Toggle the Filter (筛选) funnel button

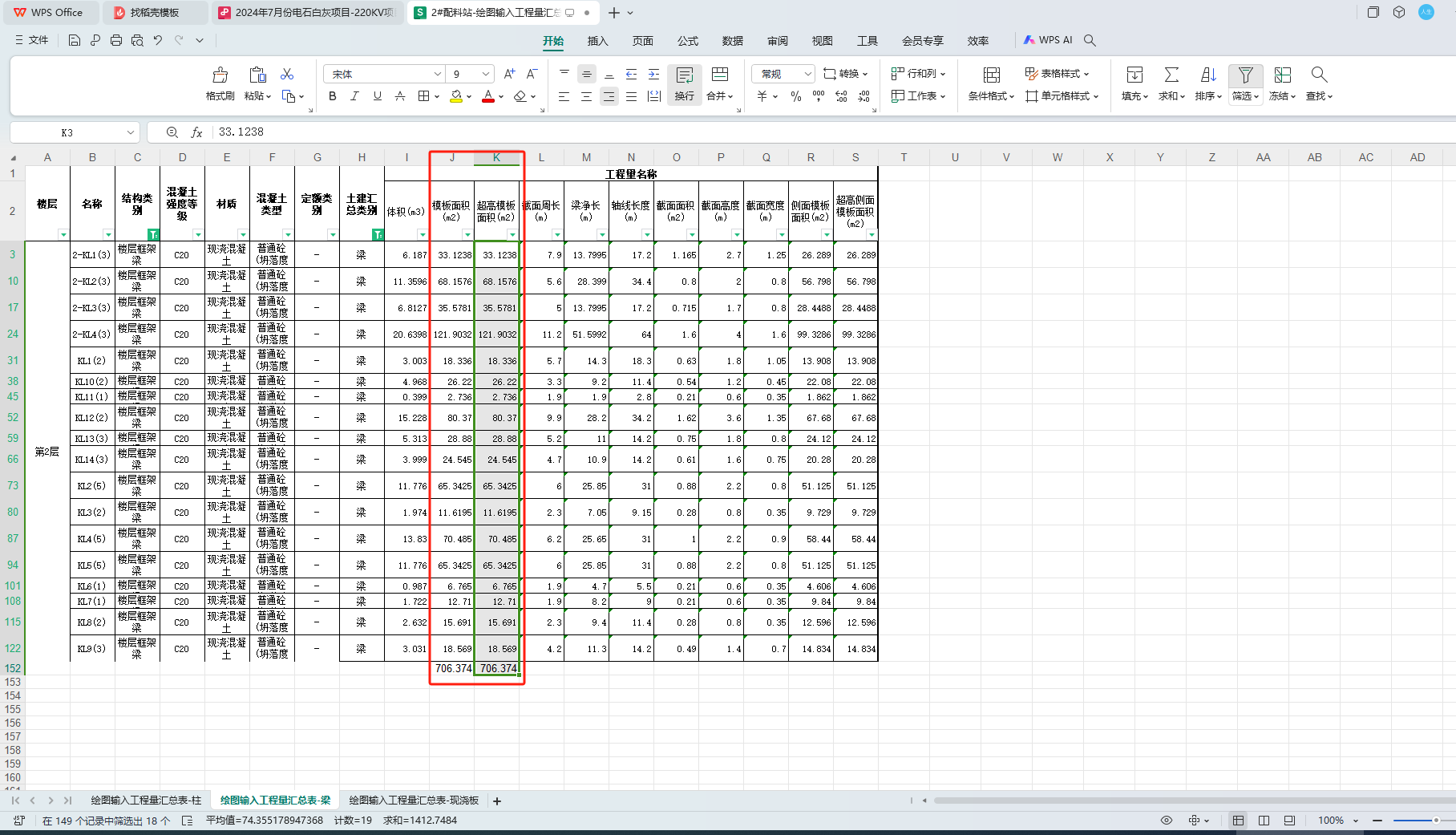pos(1246,83)
